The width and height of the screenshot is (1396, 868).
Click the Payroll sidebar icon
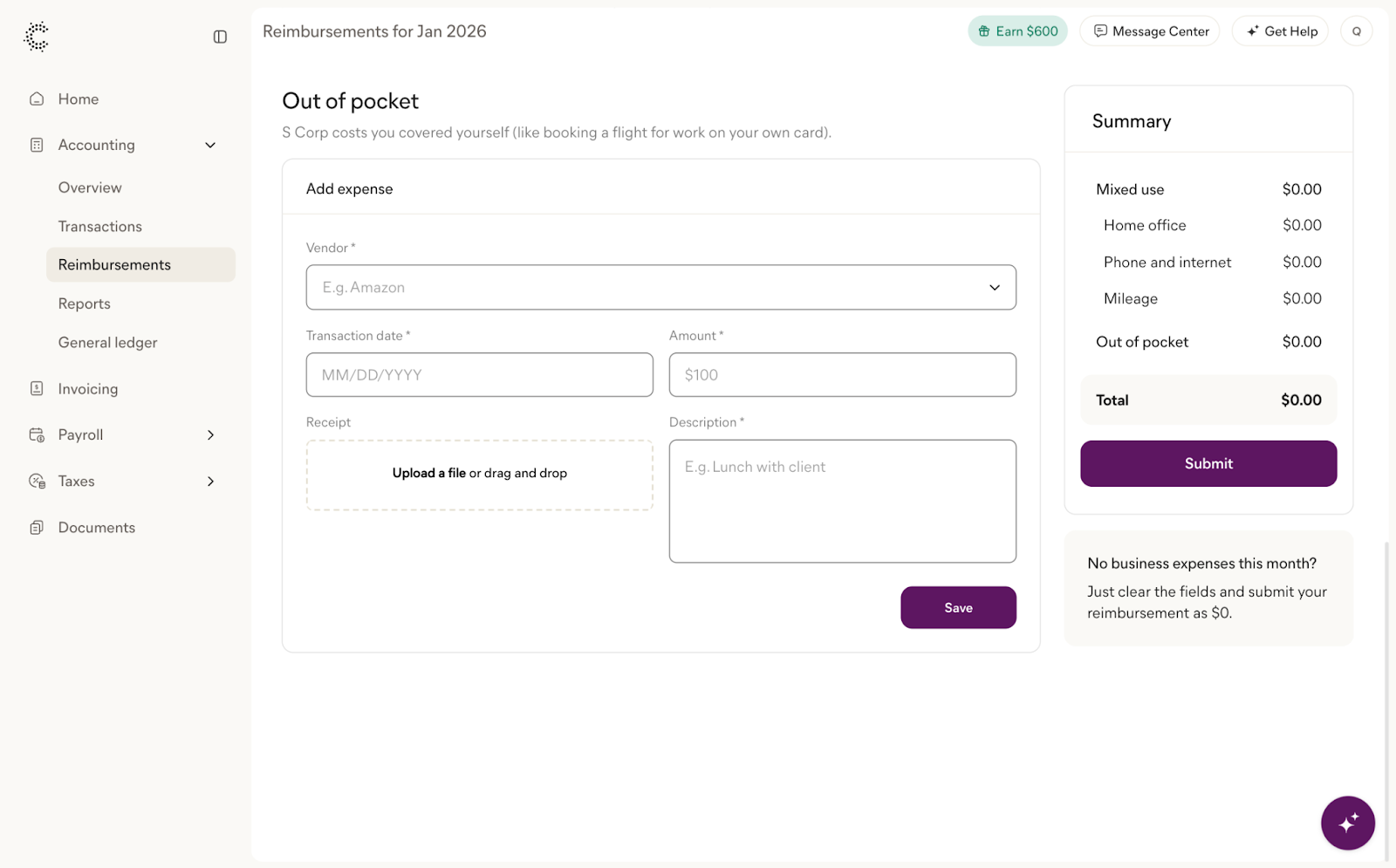tap(37, 435)
